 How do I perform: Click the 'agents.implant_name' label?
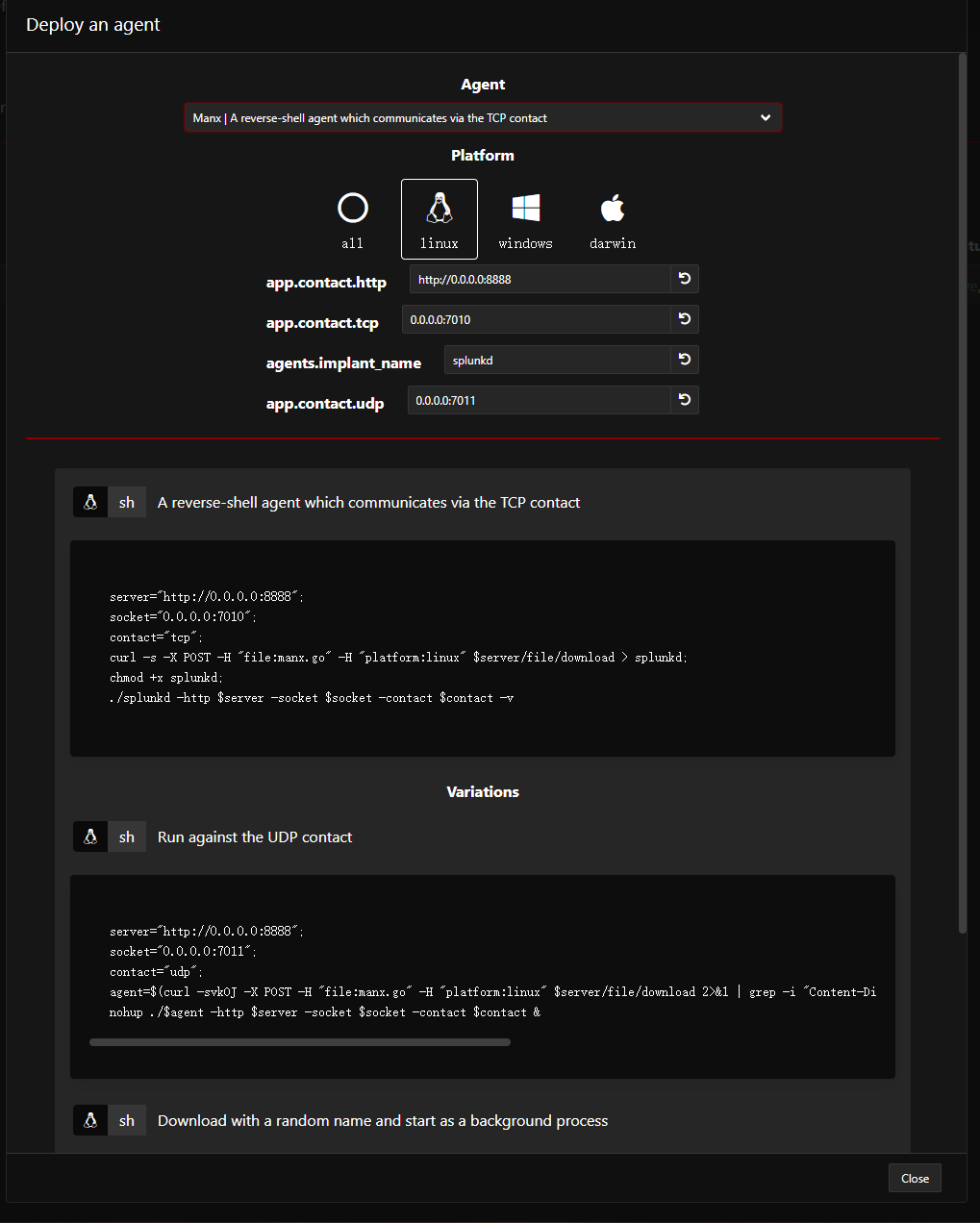point(343,363)
